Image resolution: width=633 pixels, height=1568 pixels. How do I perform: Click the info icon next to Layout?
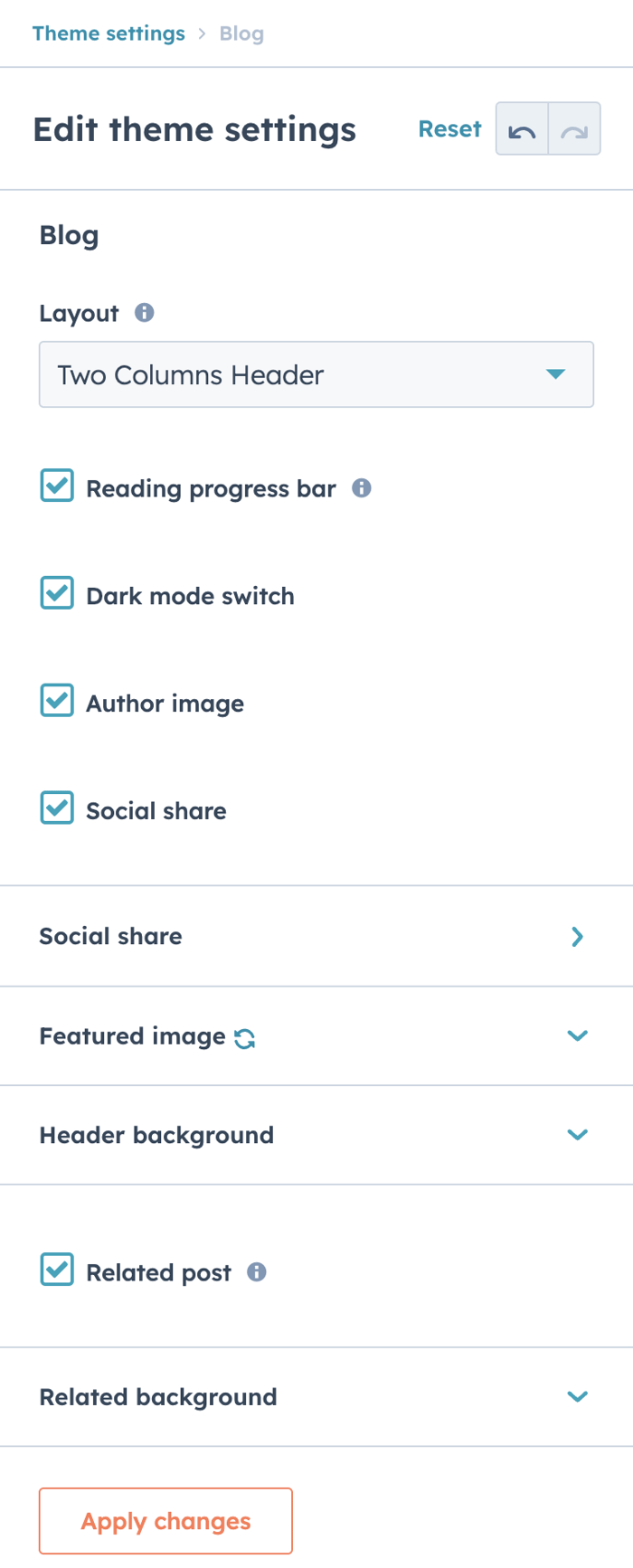click(145, 314)
